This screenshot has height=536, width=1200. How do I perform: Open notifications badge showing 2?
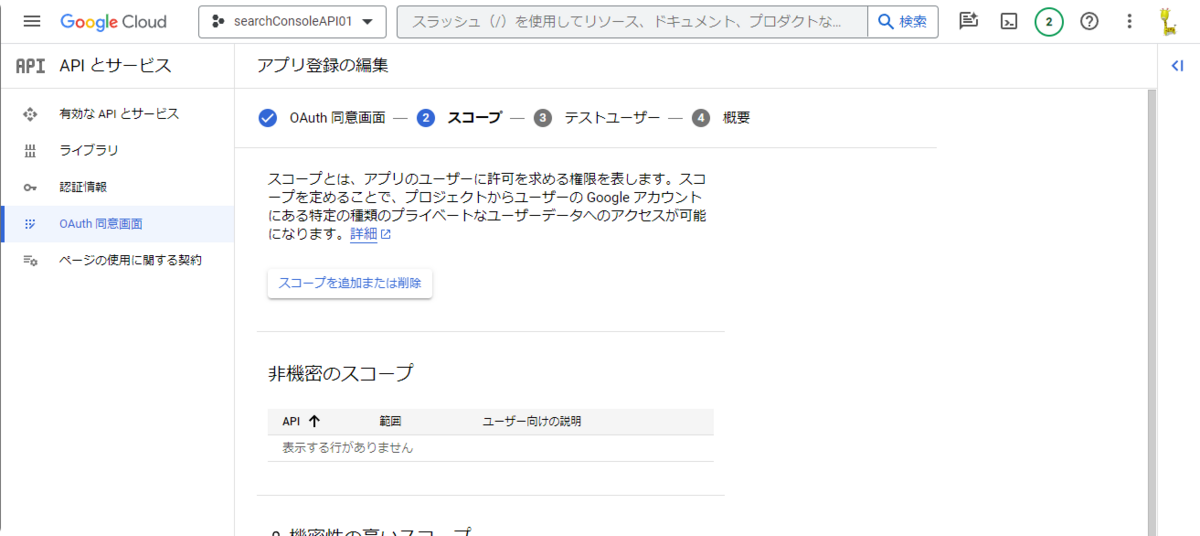(x=1049, y=21)
